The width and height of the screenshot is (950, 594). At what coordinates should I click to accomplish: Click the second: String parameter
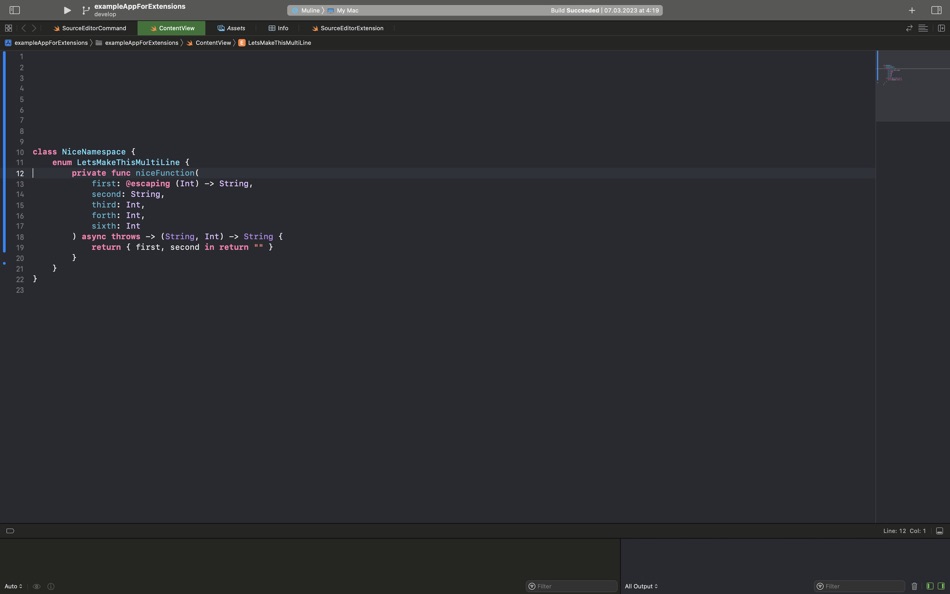(x=128, y=195)
